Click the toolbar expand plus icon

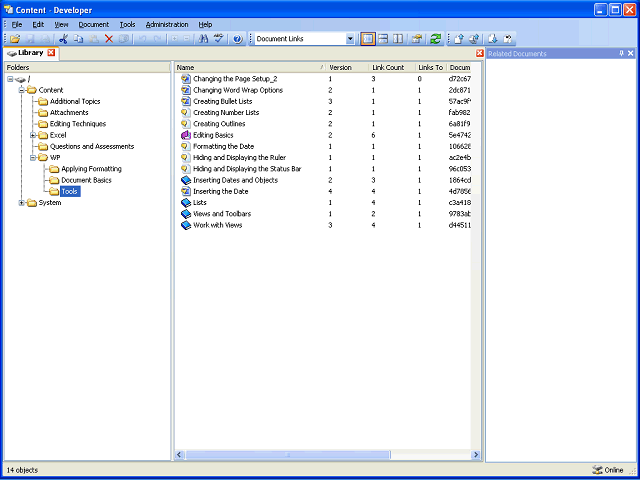175,39
